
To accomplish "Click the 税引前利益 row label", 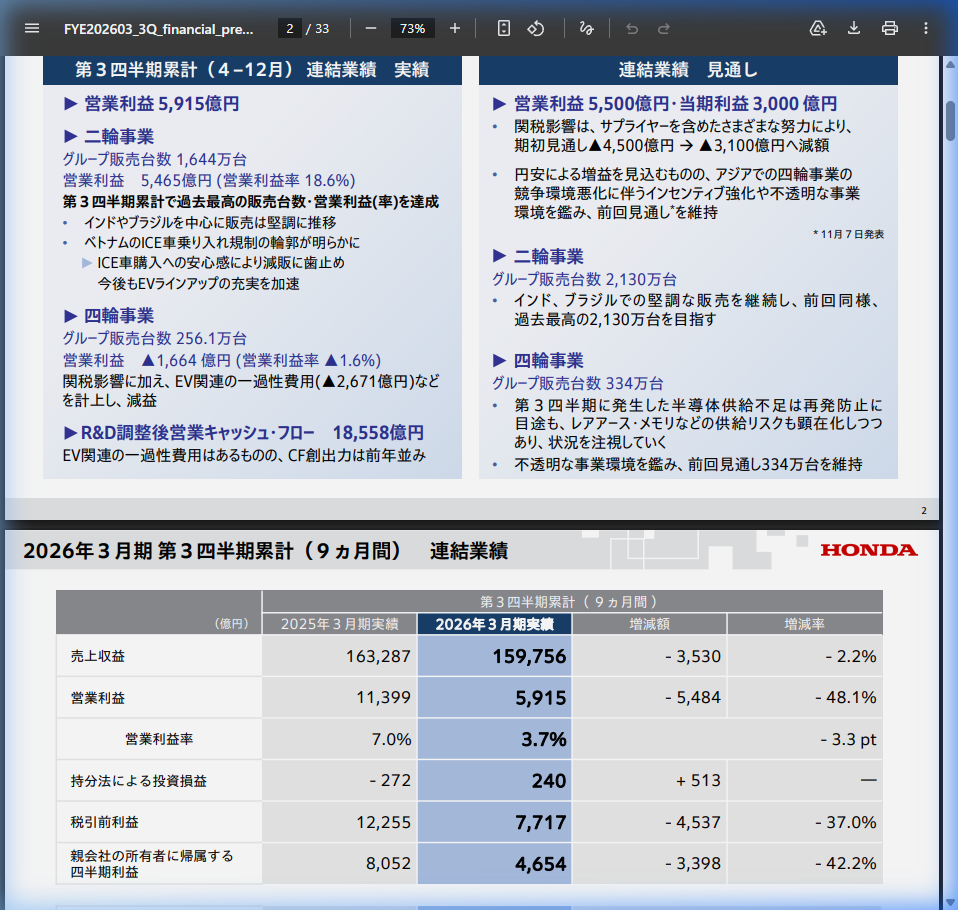I will click(104, 822).
